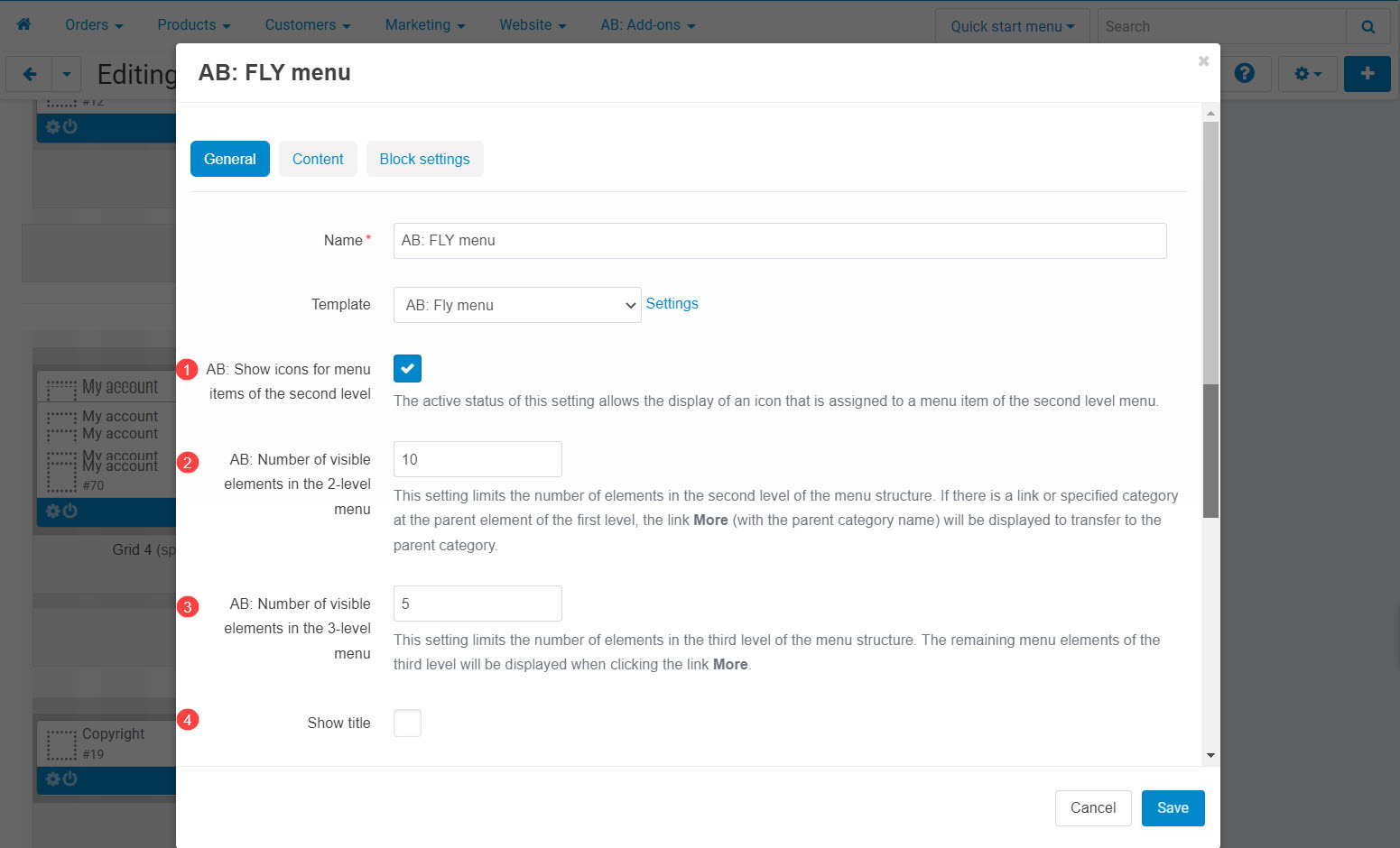
Task: Enable the Show title checkbox
Action: 407,723
